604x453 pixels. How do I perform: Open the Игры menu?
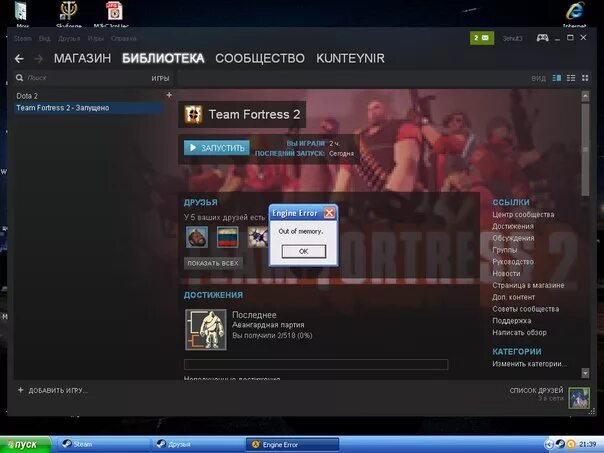click(x=96, y=39)
